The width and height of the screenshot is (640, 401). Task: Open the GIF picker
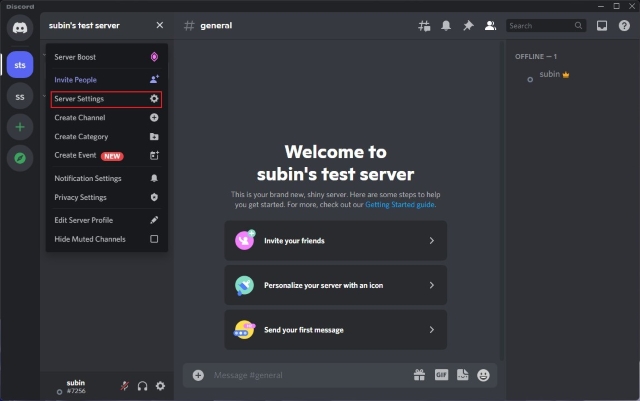(441, 374)
